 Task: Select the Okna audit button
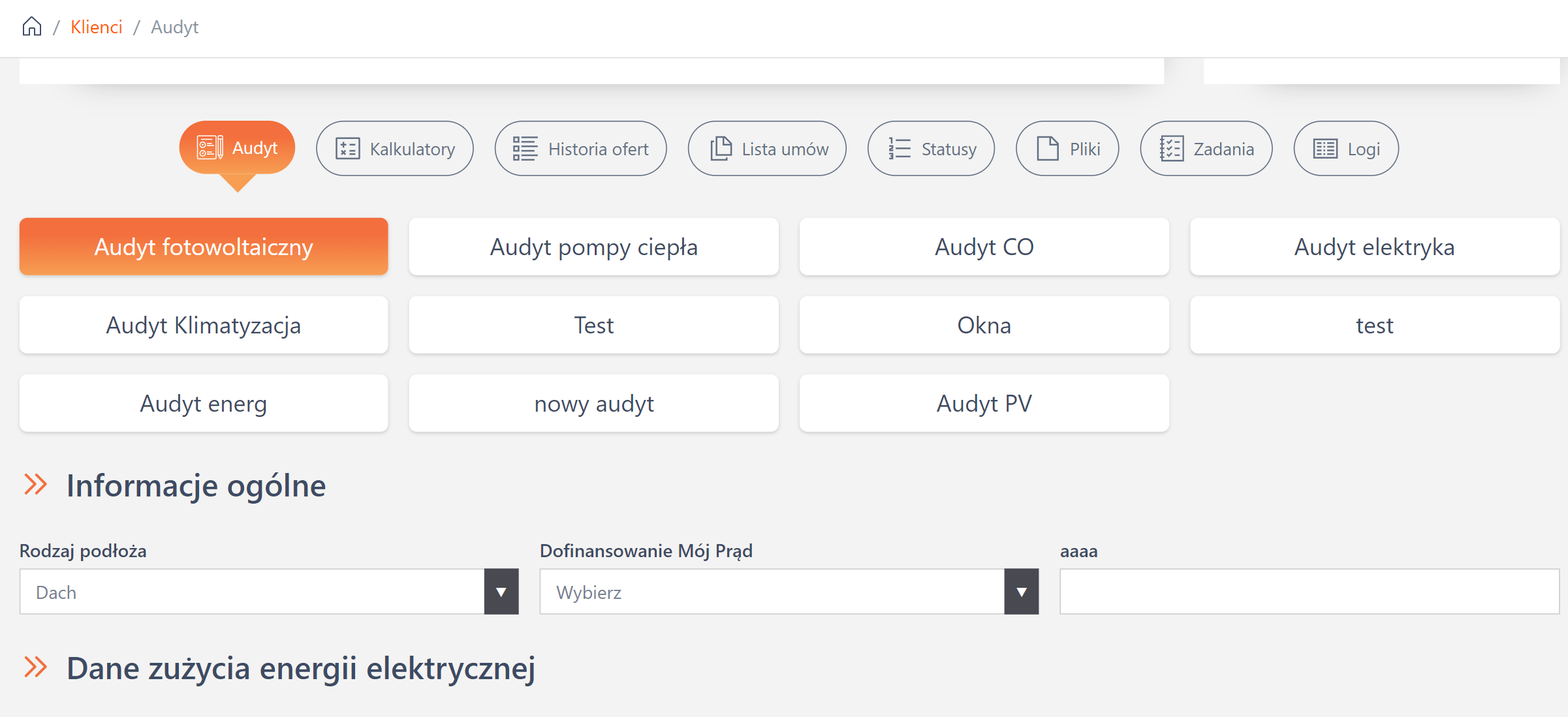(x=984, y=326)
